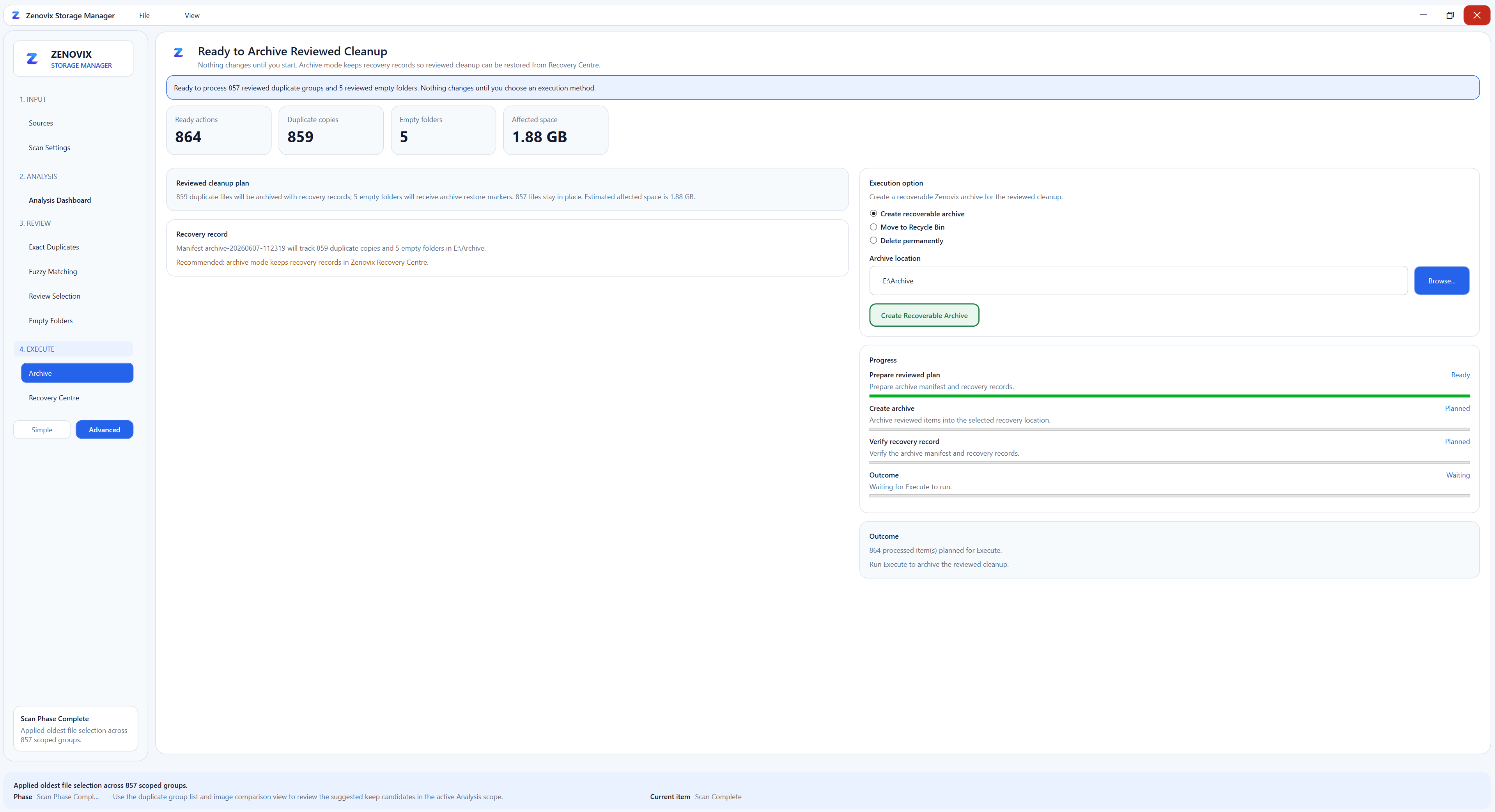Click the Ready to Archive Reviewed Cleanup title
Viewport: 1495px width, 812px height.
click(x=292, y=51)
